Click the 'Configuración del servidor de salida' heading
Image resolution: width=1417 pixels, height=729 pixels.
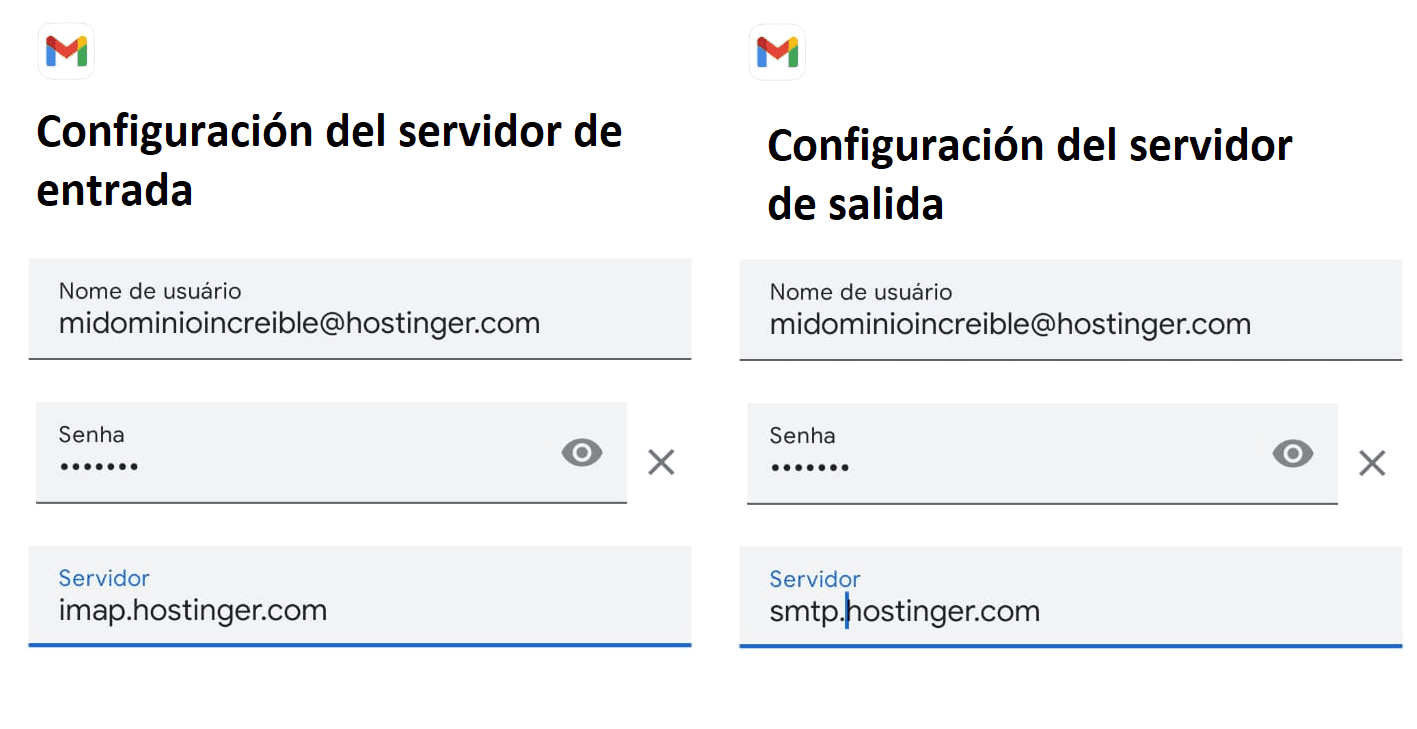(x=1030, y=174)
